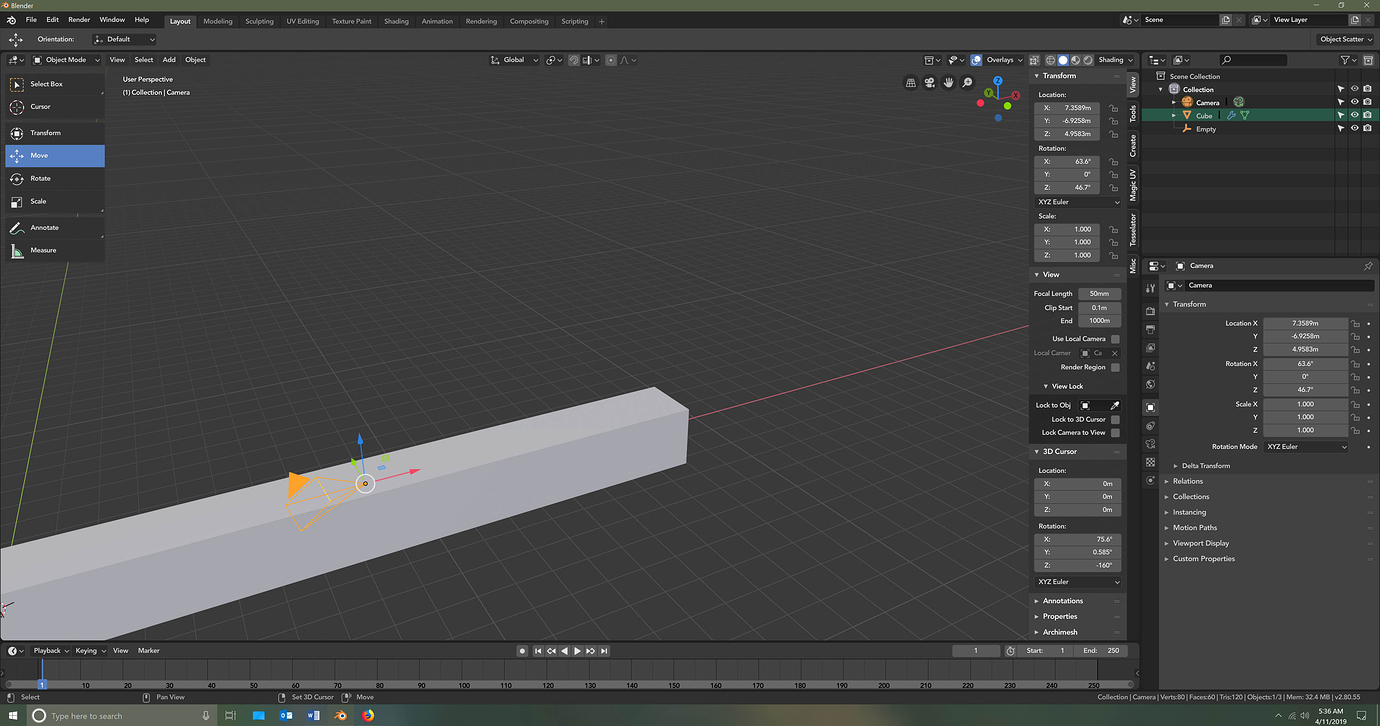This screenshot has width=1380, height=726.
Task: Open the Global transform orientation dropdown
Action: coord(514,60)
